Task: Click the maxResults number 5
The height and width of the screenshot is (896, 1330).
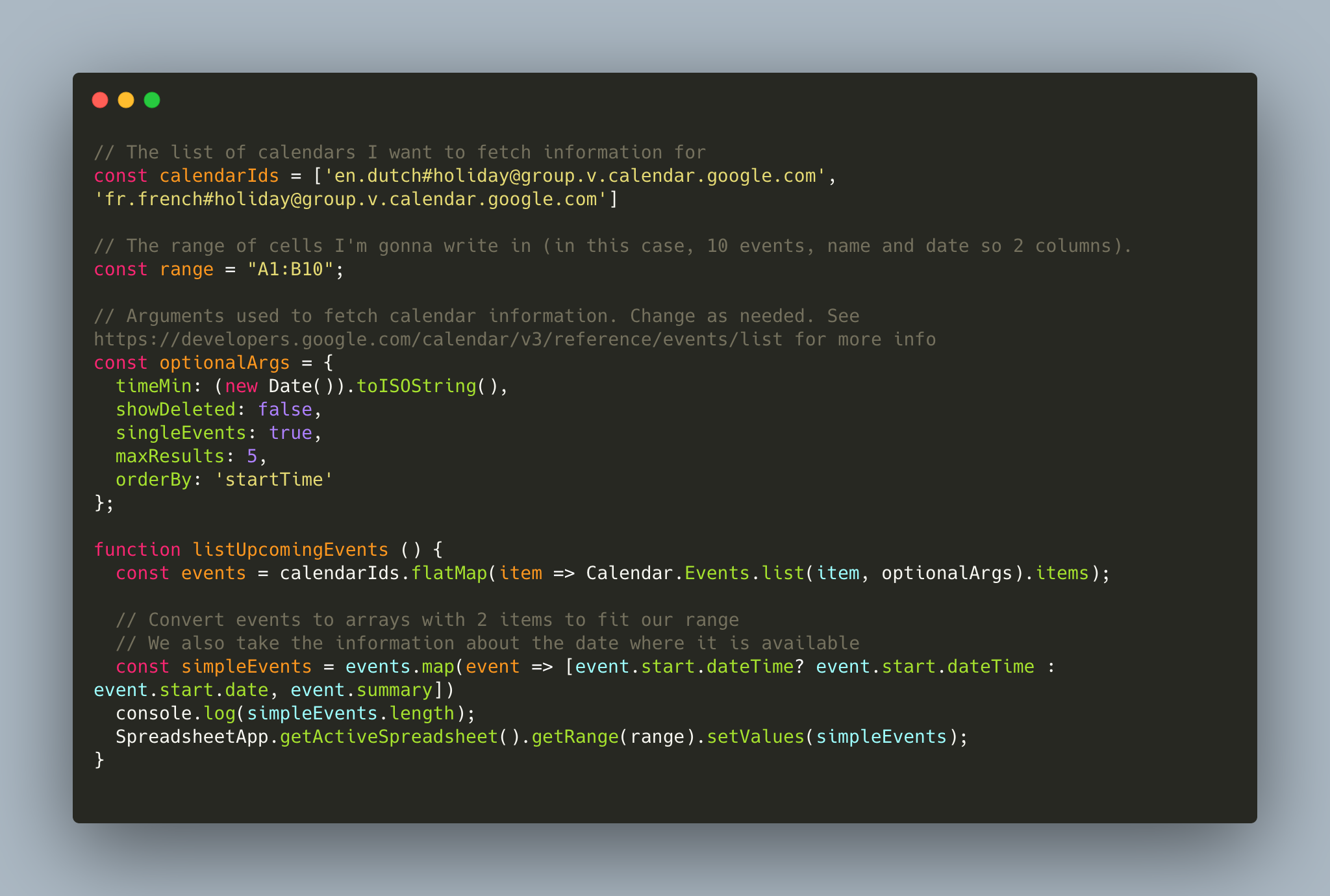Action: pos(252,456)
